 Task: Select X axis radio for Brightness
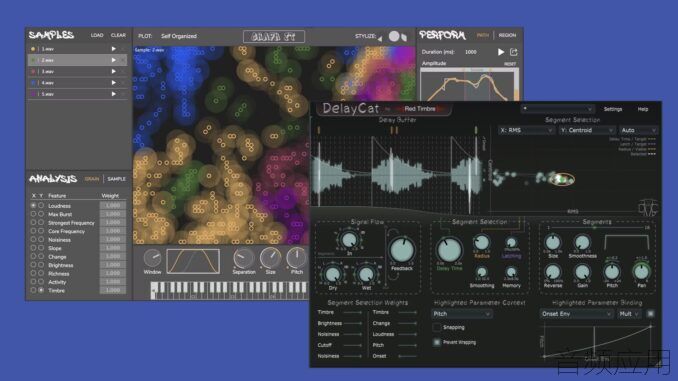click(33, 265)
